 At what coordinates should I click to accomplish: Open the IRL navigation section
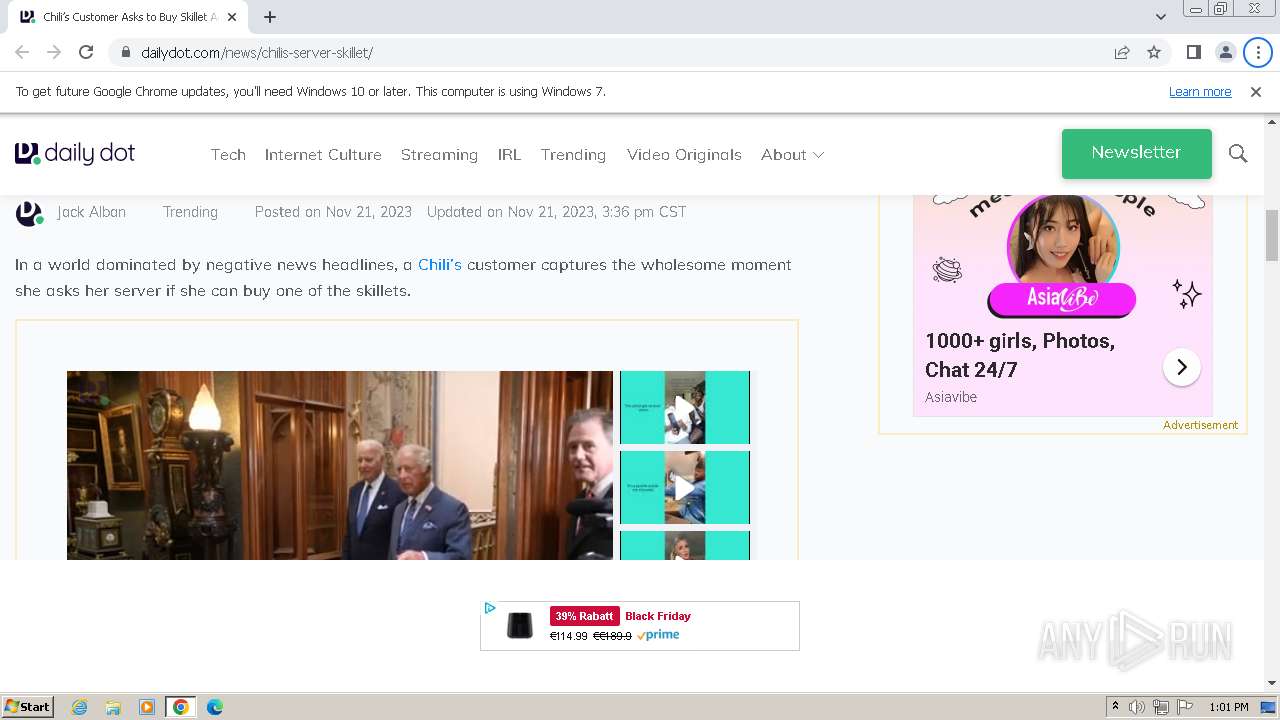click(x=509, y=154)
